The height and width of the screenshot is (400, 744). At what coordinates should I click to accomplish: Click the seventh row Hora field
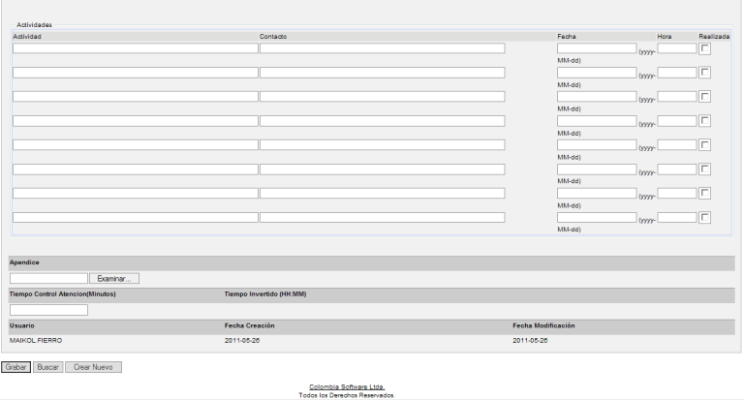point(676,193)
